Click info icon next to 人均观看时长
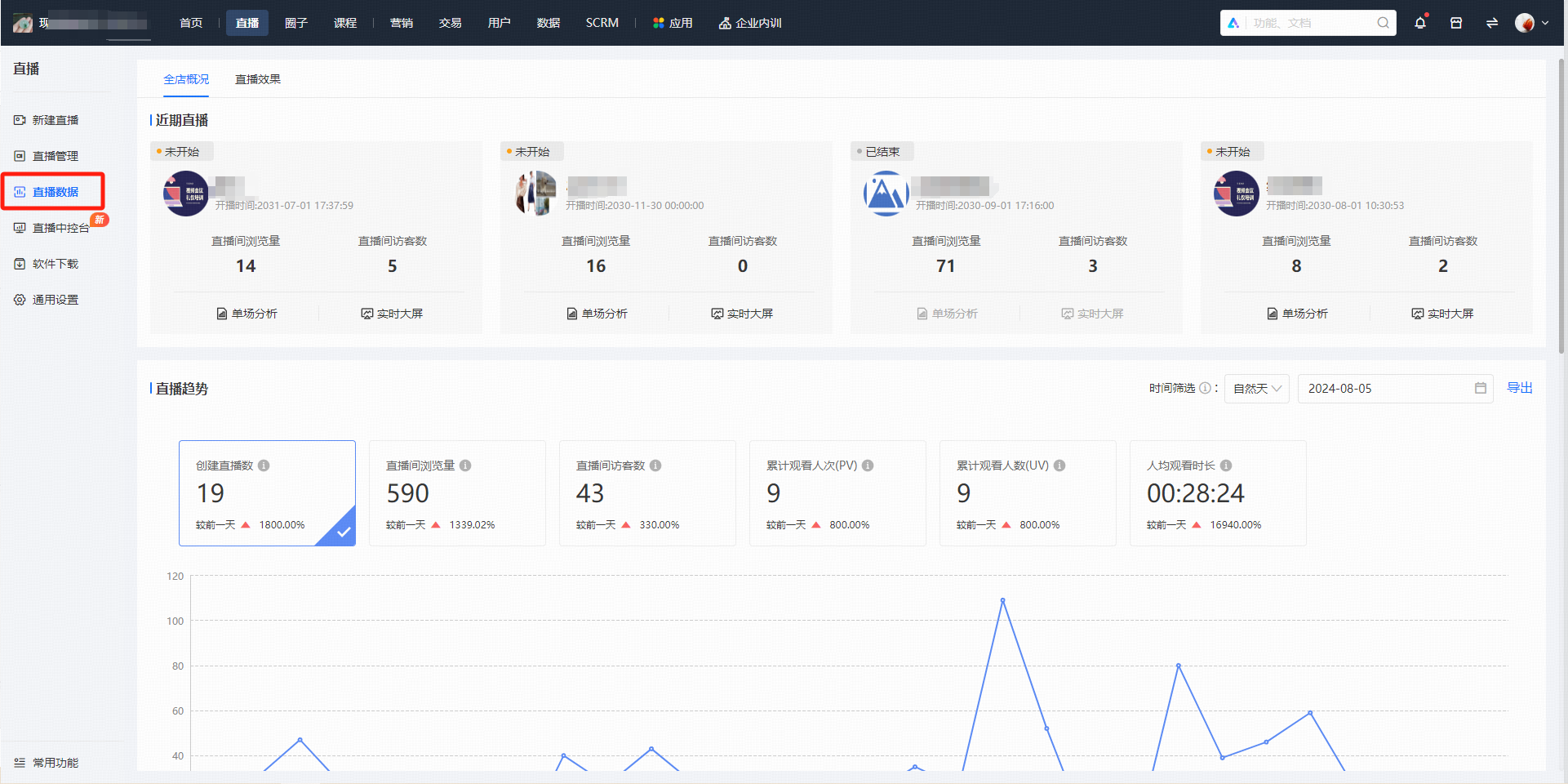The image size is (1568, 784). pyautogui.click(x=1226, y=465)
